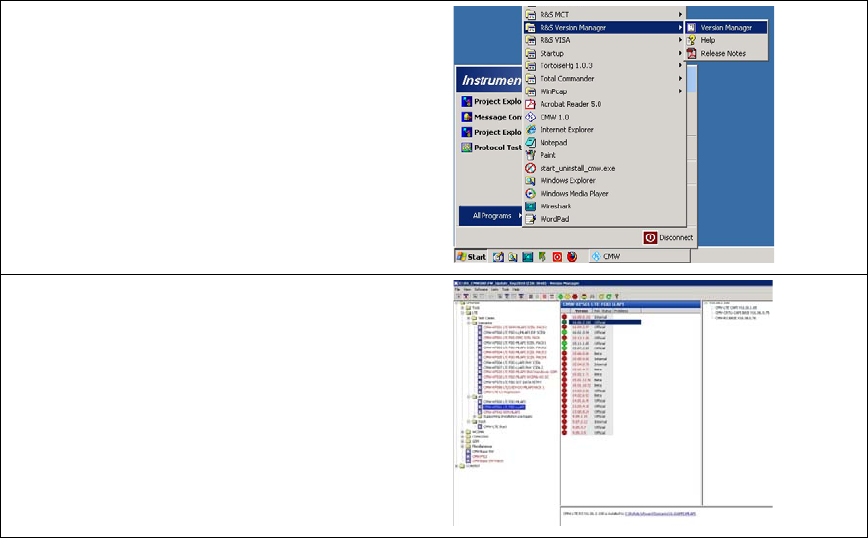Select the GSM folder in the tree
This screenshot has height=538, width=868.
click(476, 441)
